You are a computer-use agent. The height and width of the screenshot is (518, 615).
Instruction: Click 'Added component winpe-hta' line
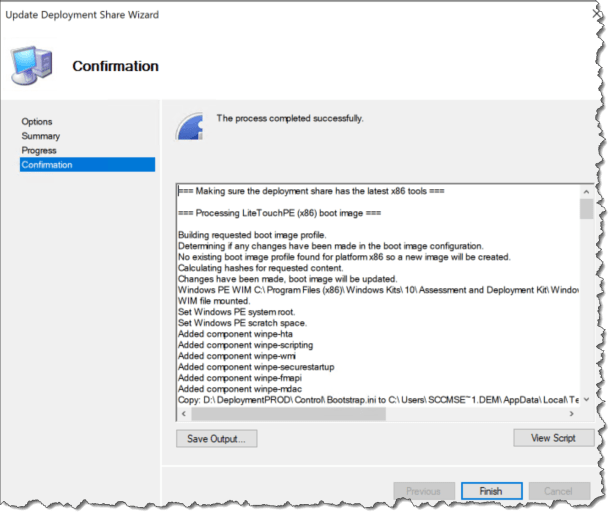click(x=235, y=334)
